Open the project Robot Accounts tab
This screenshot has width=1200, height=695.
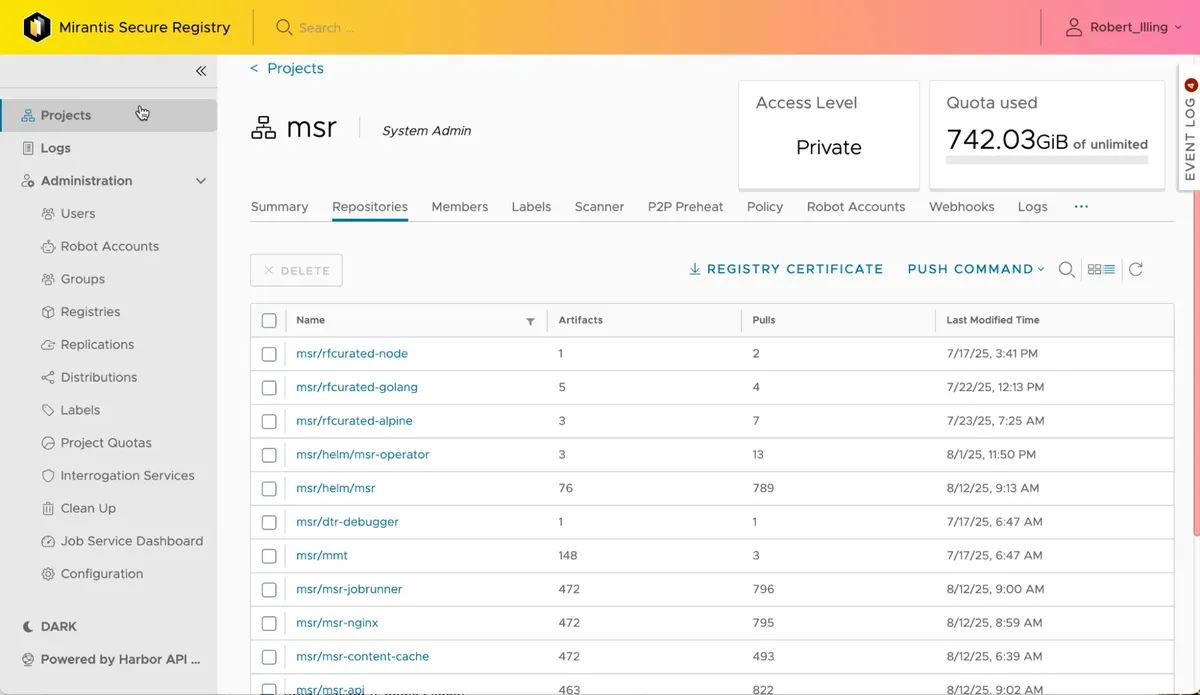856,207
